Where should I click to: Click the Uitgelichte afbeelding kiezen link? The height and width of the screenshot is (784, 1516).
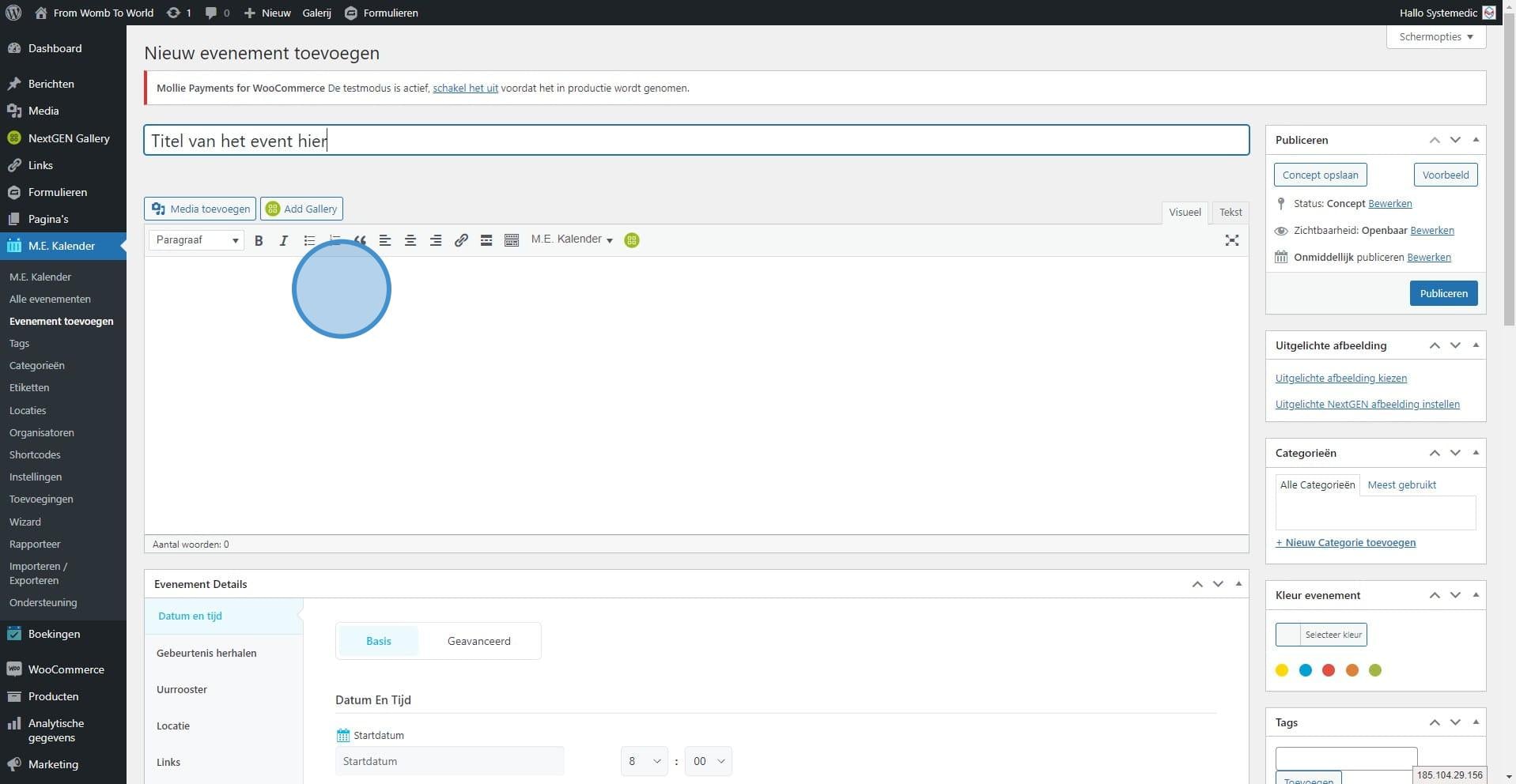point(1341,379)
